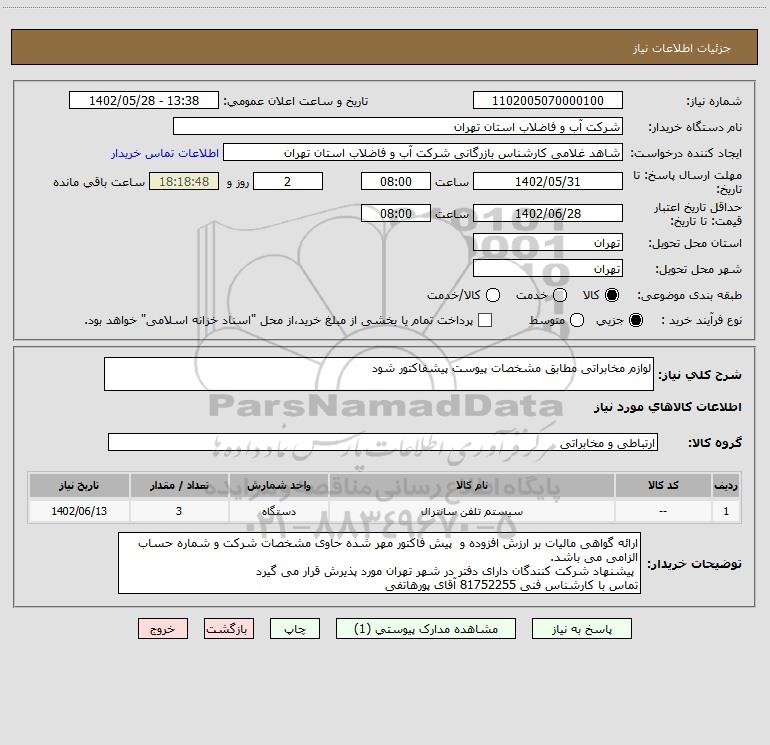
Task: Click the delivery city field تهران
Action: [x=548, y=269]
